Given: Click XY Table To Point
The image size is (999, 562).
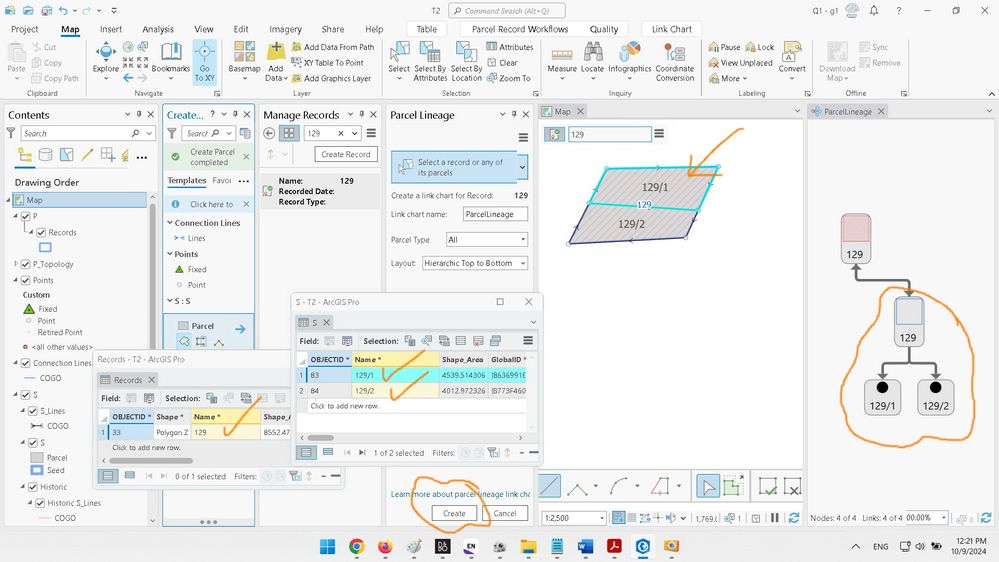Looking at the screenshot, I should [327, 62].
